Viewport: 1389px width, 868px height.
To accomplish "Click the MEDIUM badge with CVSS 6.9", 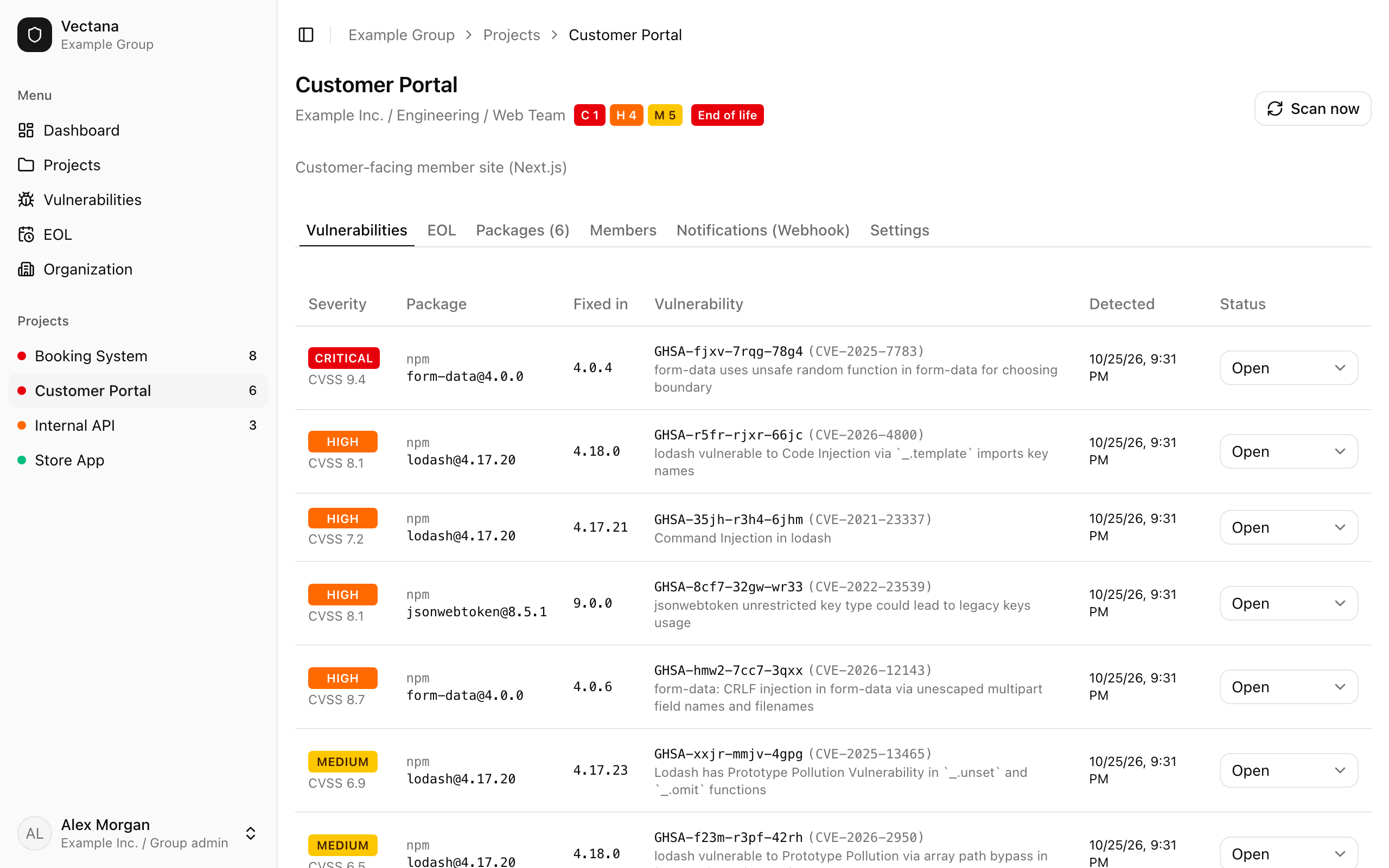I will (343, 762).
